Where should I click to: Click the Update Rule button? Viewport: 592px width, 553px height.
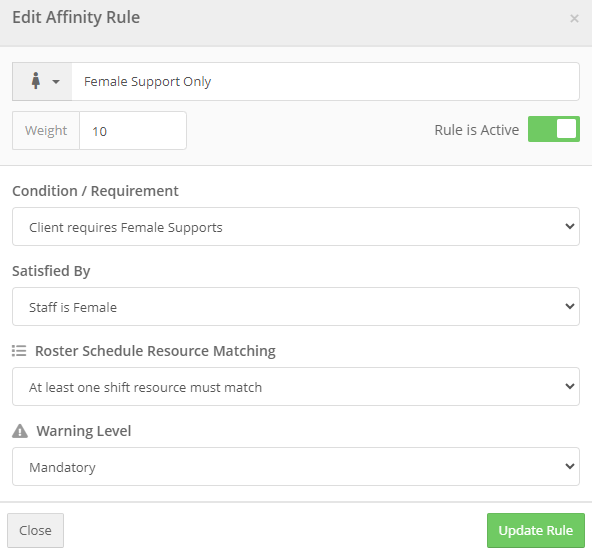[x=536, y=530]
